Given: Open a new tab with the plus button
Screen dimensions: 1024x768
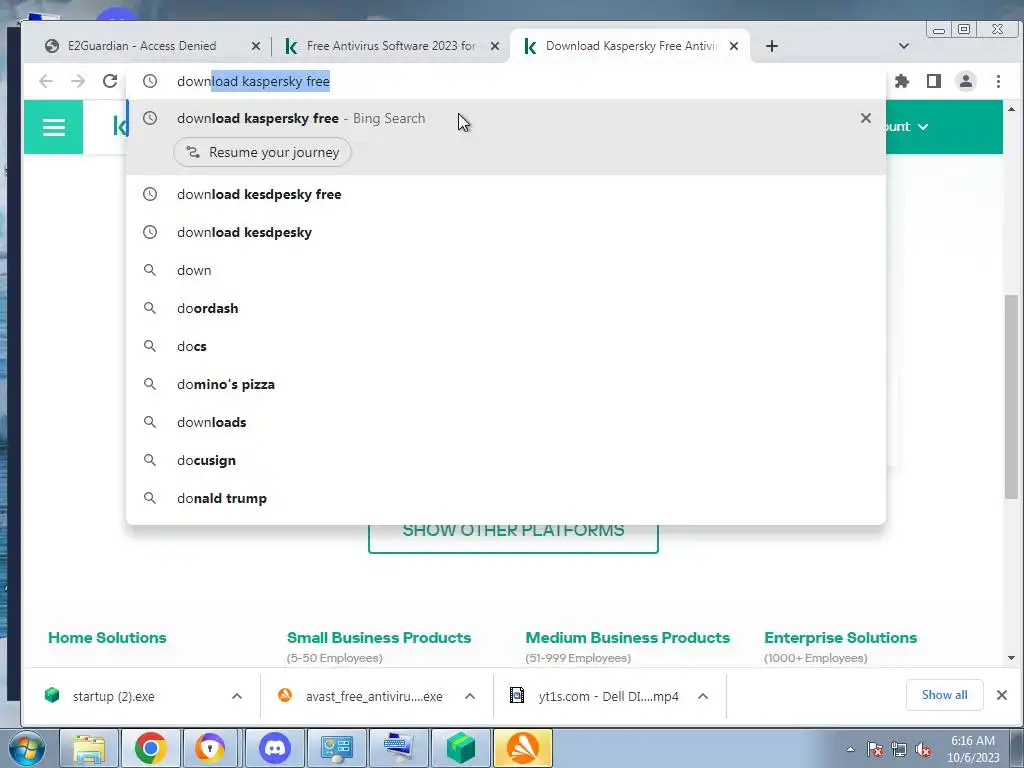Looking at the screenshot, I should click(x=772, y=46).
